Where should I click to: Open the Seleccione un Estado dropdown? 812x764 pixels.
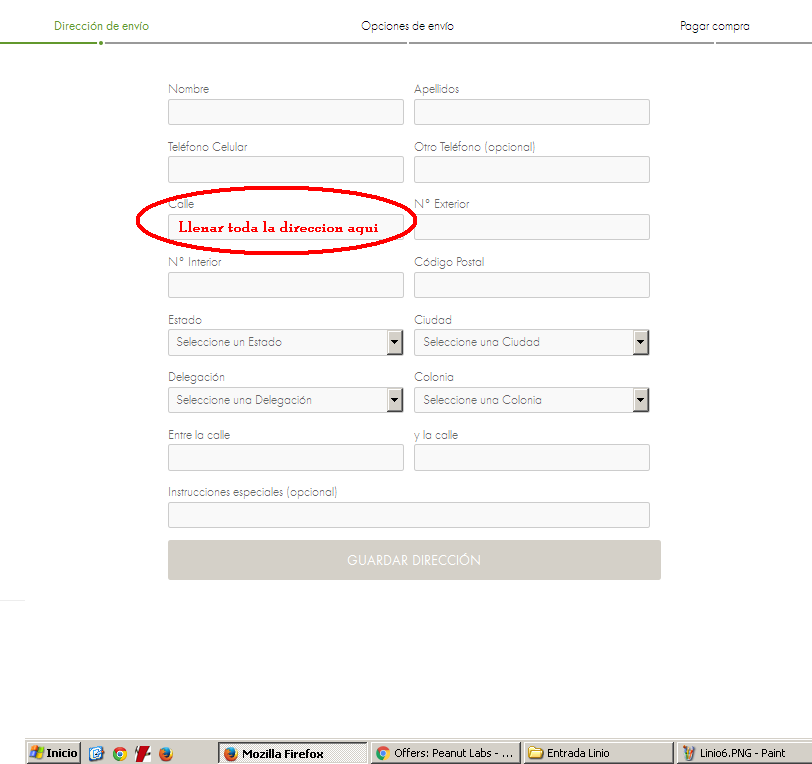pyautogui.click(x=285, y=342)
